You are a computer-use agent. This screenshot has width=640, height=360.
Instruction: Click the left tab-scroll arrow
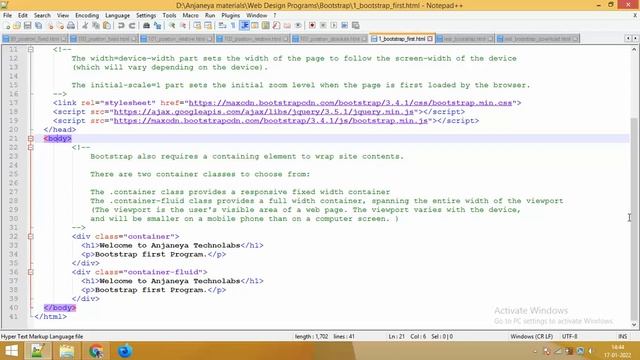coord(628,38)
